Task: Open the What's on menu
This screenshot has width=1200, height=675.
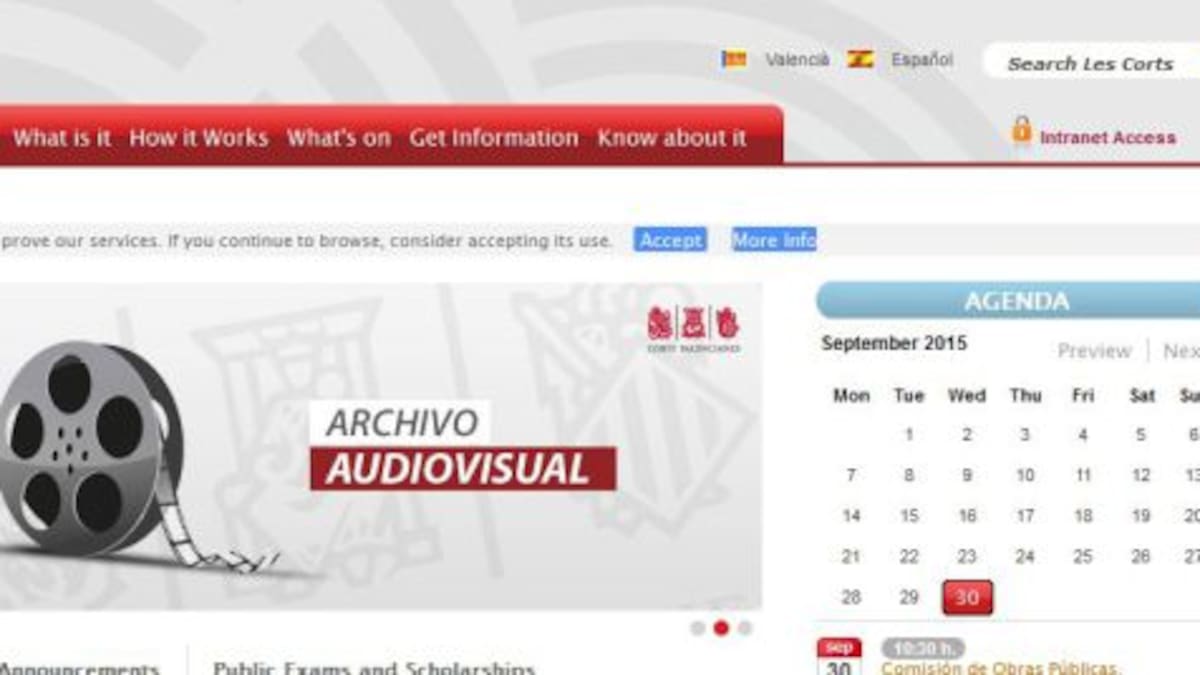Action: tap(338, 138)
